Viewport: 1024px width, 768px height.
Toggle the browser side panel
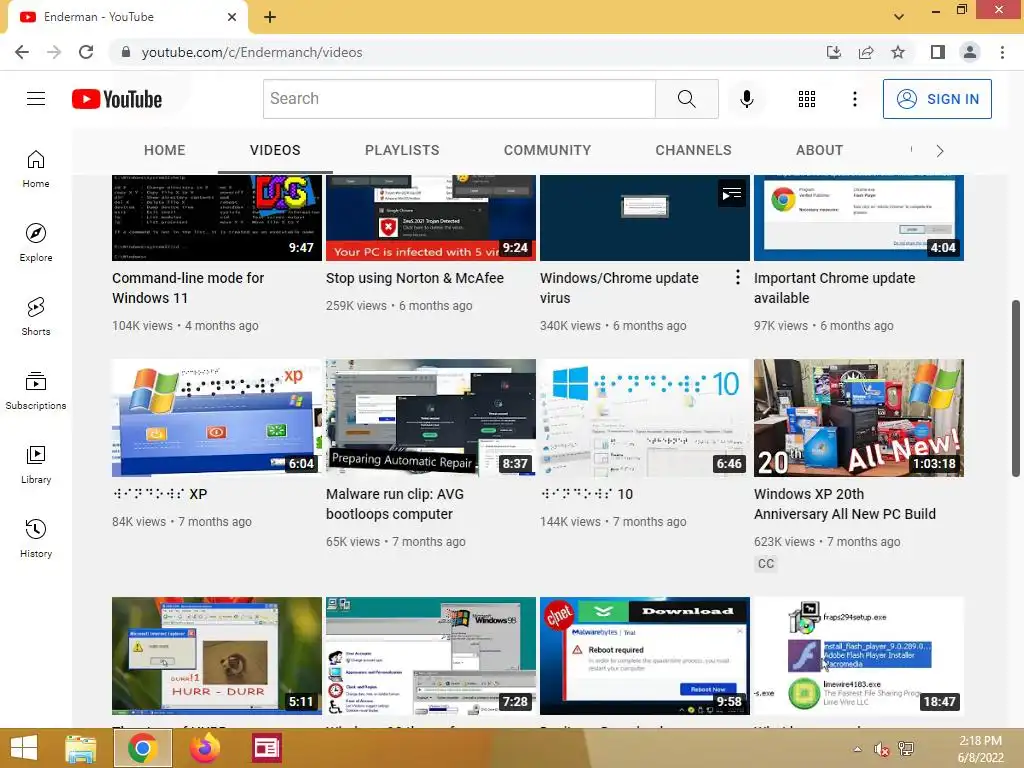pyautogui.click(x=938, y=52)
